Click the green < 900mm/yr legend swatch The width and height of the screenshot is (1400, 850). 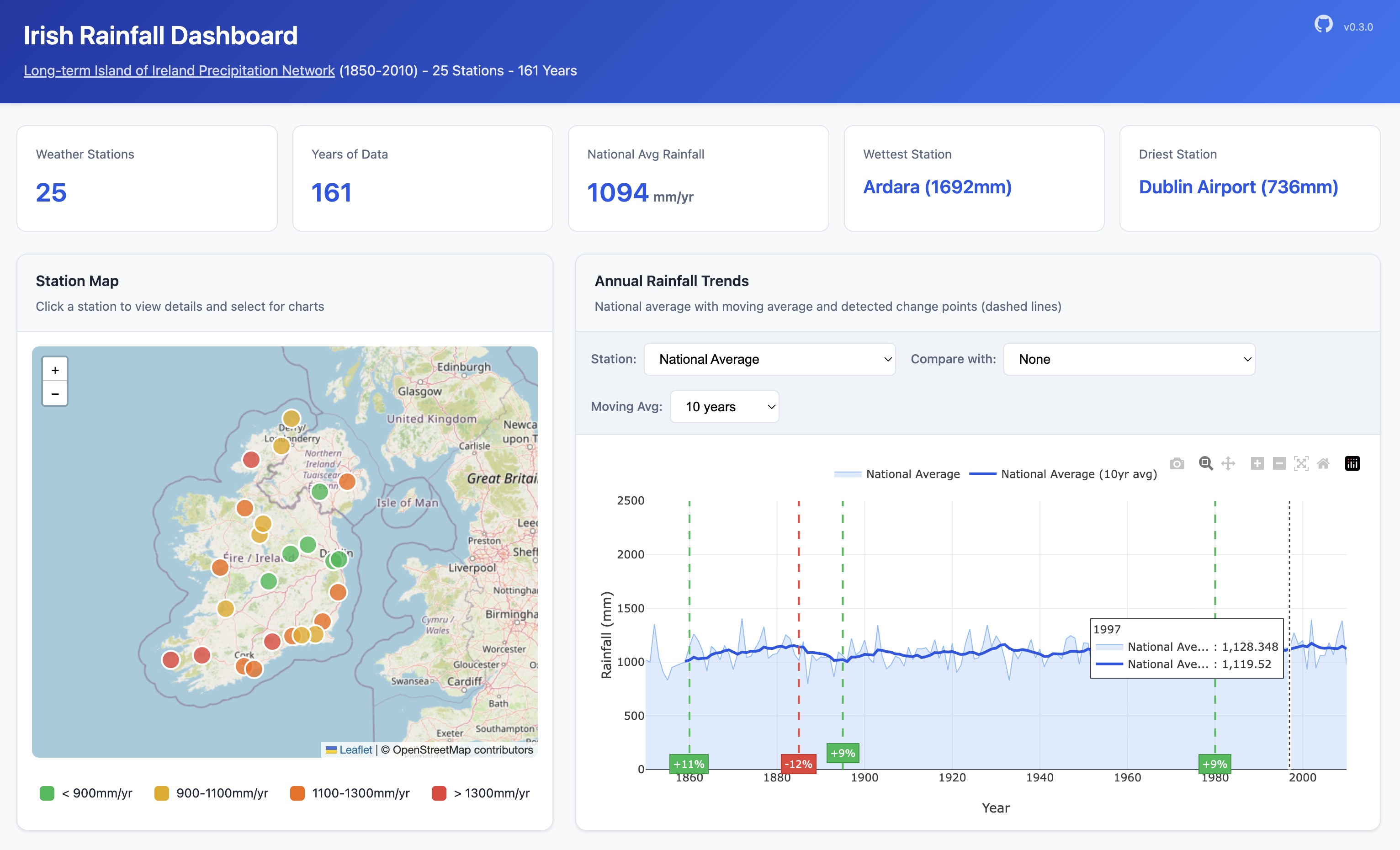coord(47,793)
